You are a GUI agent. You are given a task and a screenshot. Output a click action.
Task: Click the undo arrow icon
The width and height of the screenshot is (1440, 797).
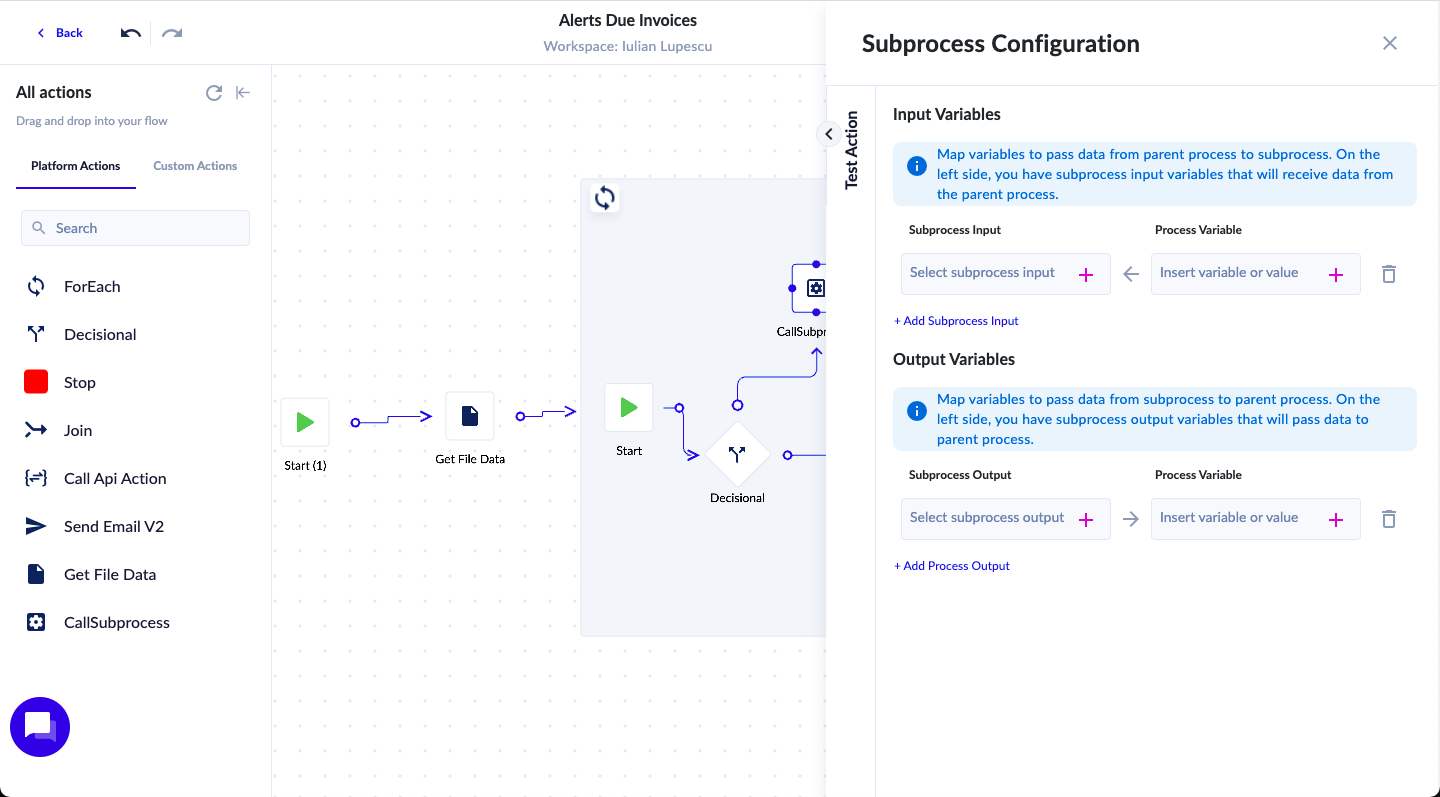[131, 33]
